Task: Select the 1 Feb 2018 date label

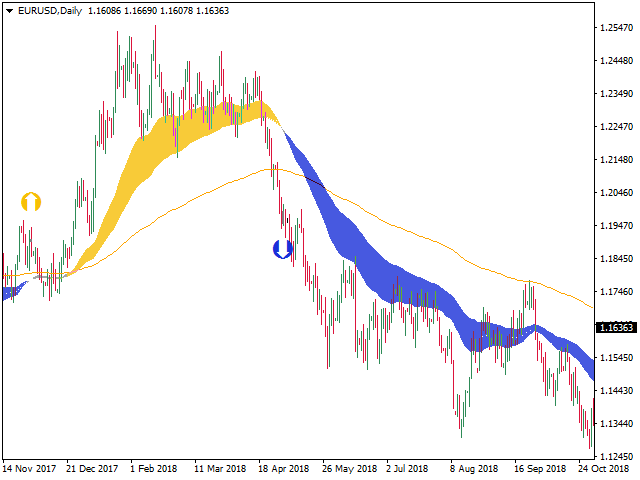Action: (x=153, y=469)
